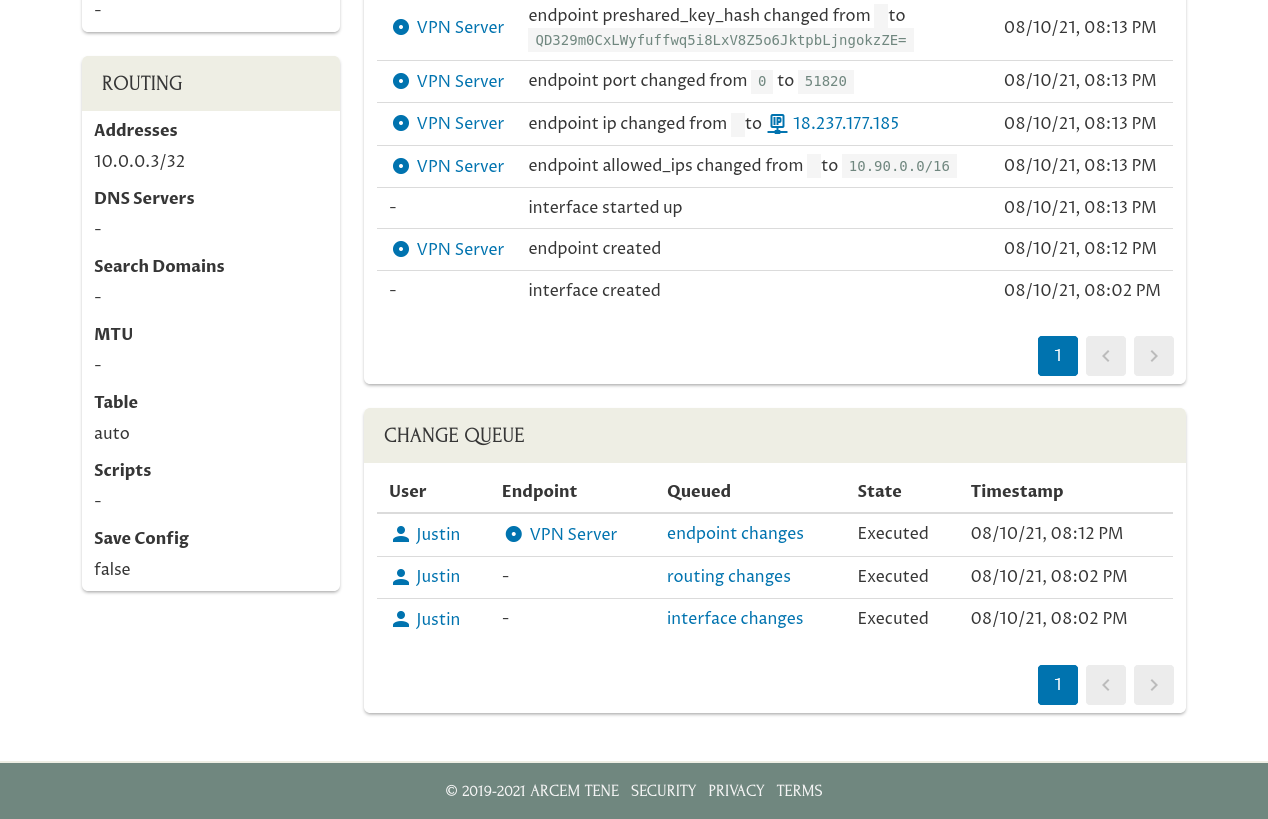Screen dimensions: 1268x819
Task: Click the allowed IPs value 10.90.0.0/16
Action: click(x=899, y=166)
